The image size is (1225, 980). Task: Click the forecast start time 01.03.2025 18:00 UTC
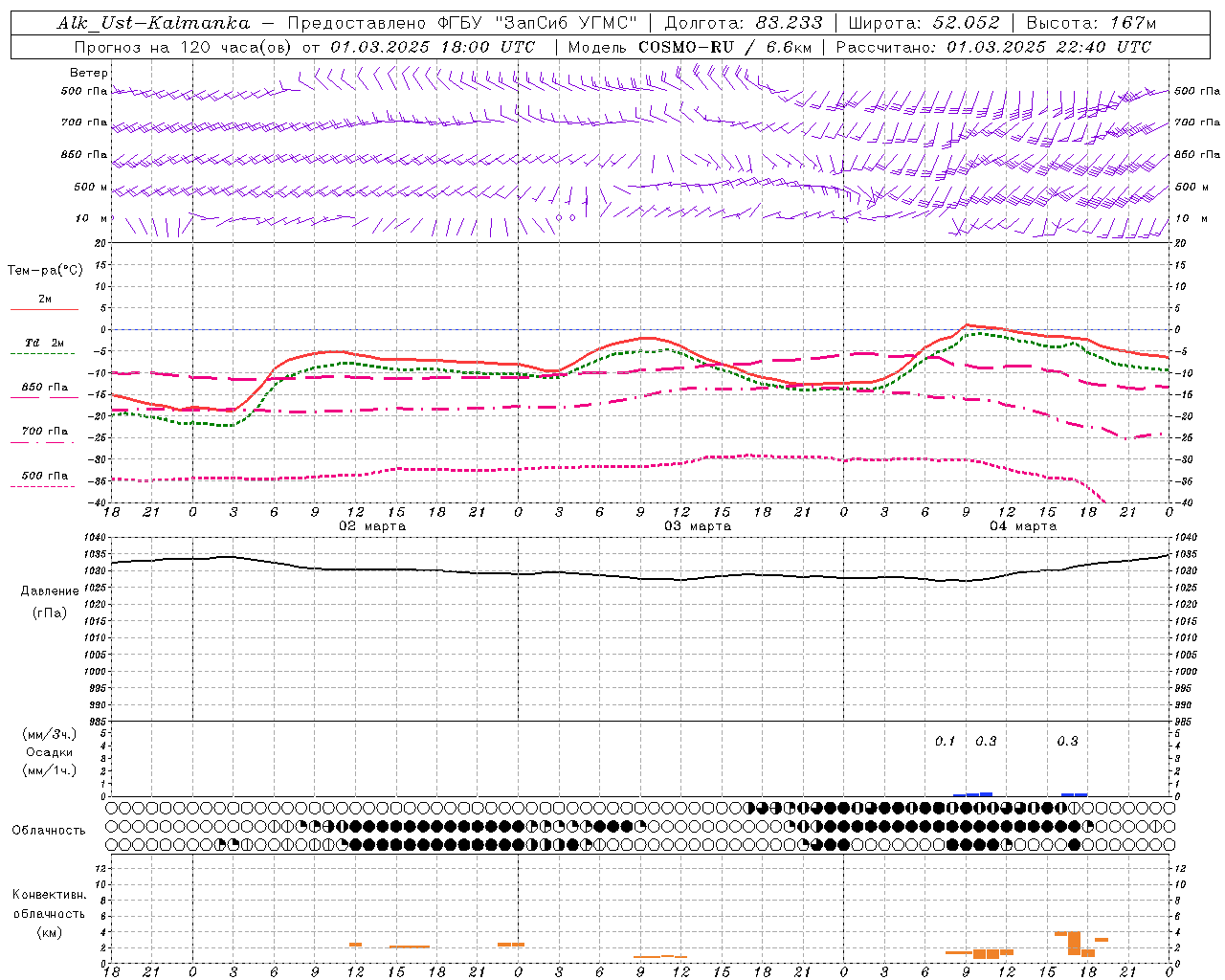point(433,47)
